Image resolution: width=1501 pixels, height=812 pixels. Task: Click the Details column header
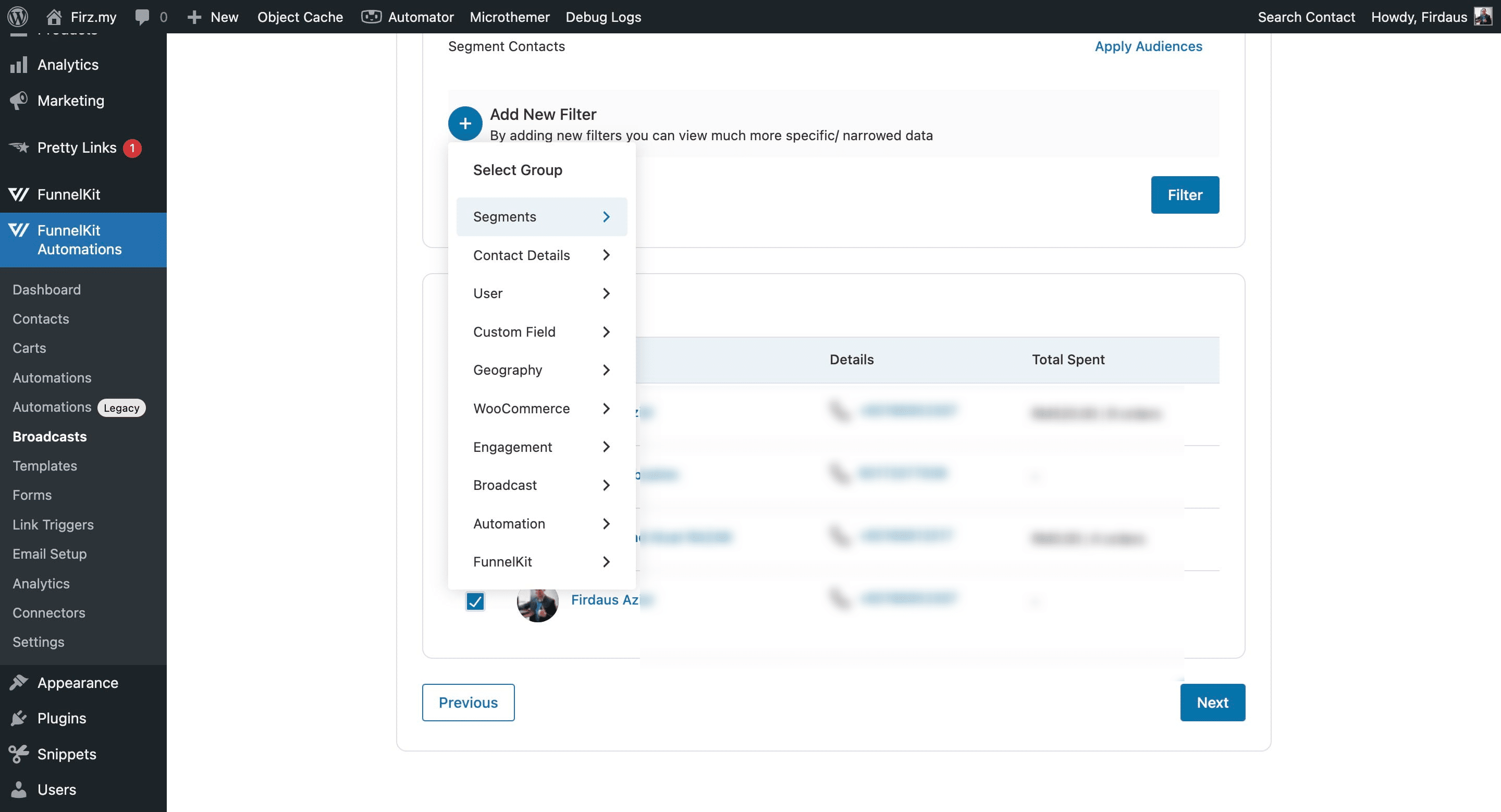(851, 360)
